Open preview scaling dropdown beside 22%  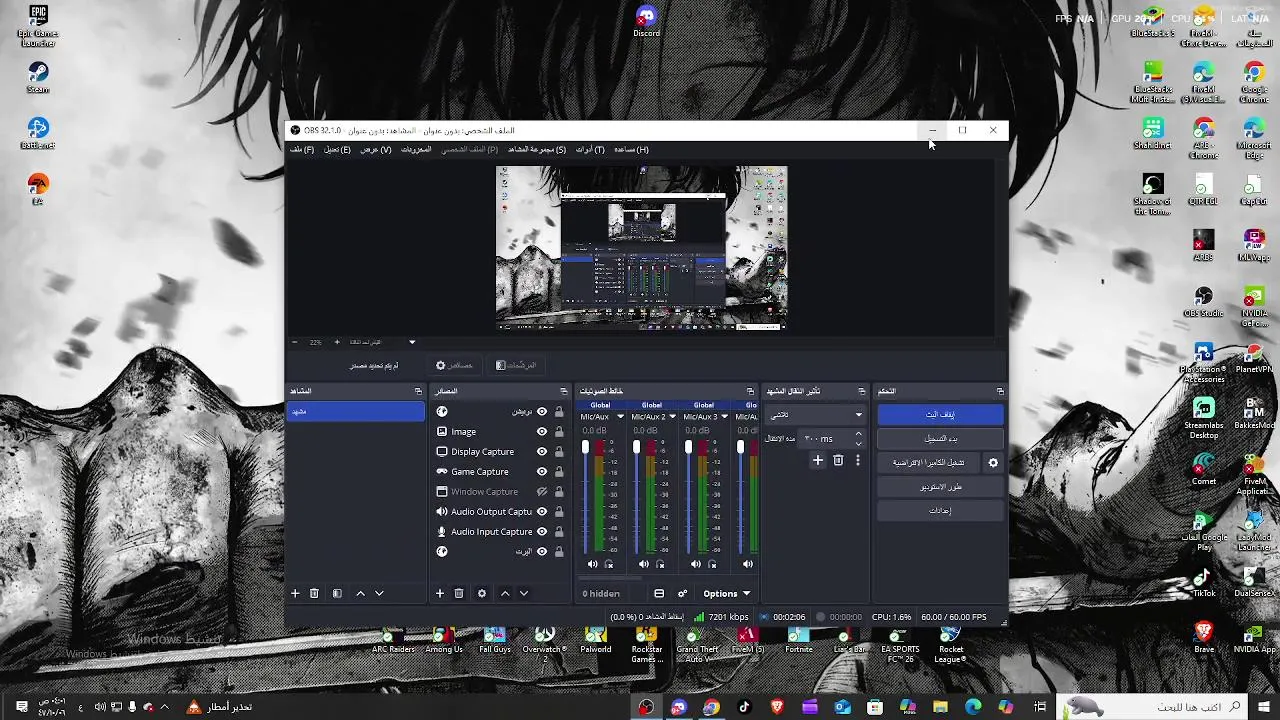(x=411, y=342)
